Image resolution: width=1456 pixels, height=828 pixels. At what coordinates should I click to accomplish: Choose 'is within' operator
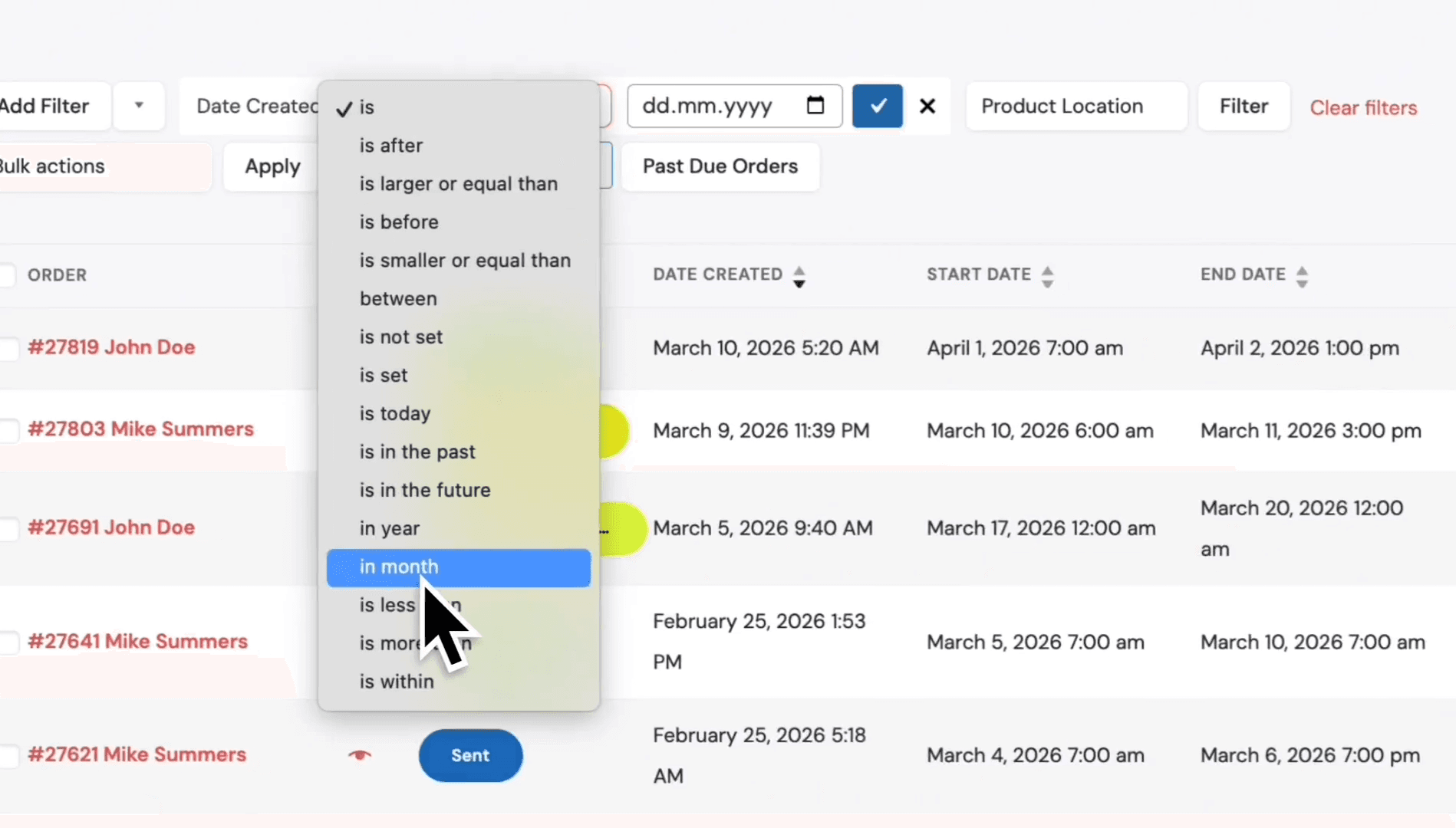click(459, 682)
